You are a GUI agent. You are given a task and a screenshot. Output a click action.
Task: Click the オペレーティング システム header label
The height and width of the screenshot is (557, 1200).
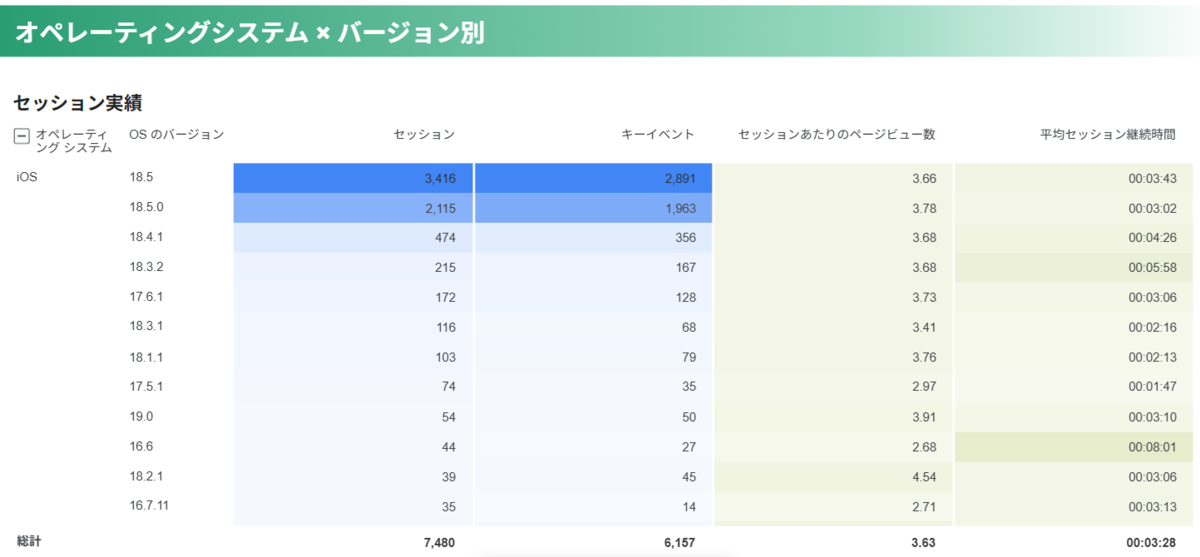74,141
